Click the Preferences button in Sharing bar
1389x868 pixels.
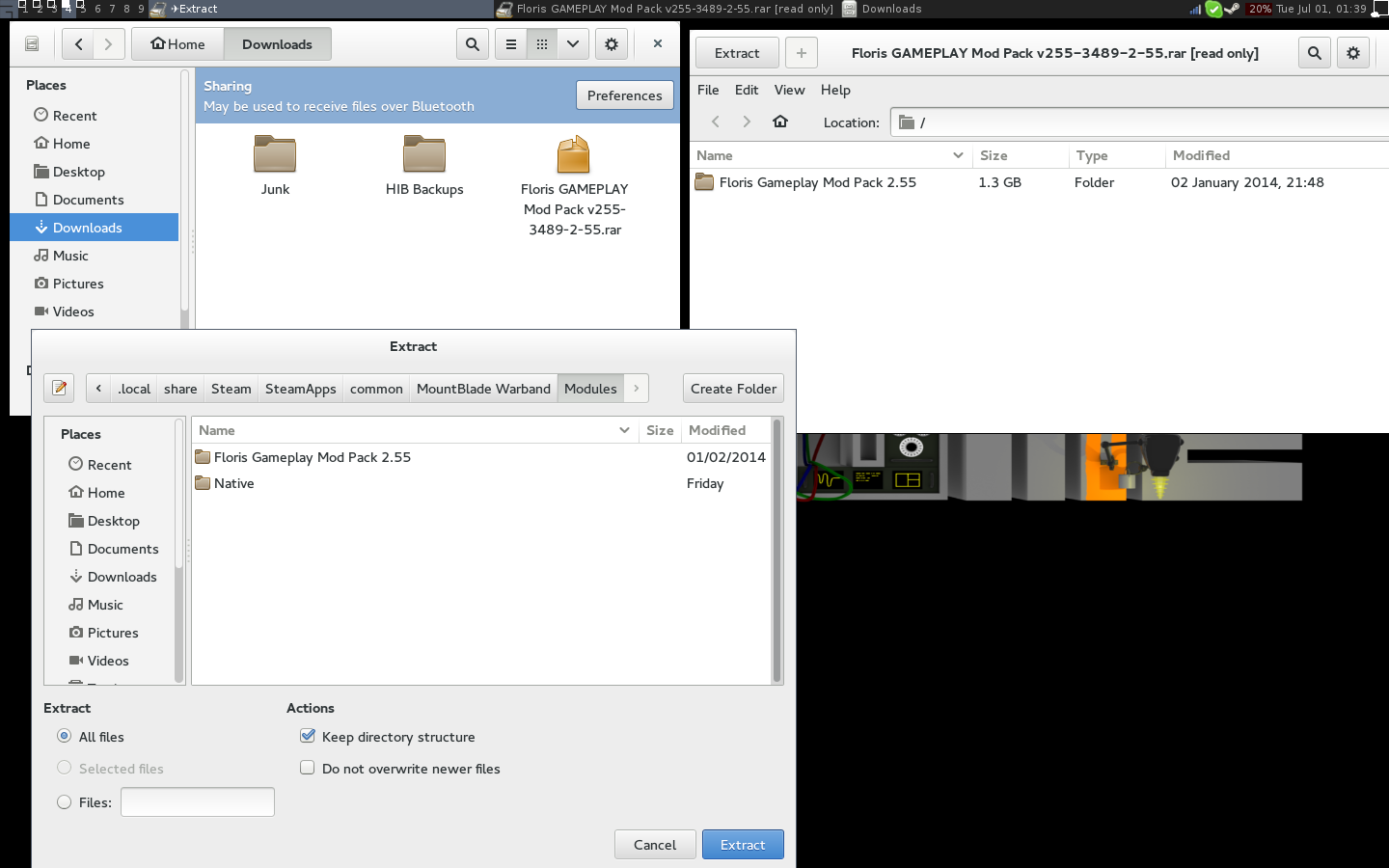625,95
